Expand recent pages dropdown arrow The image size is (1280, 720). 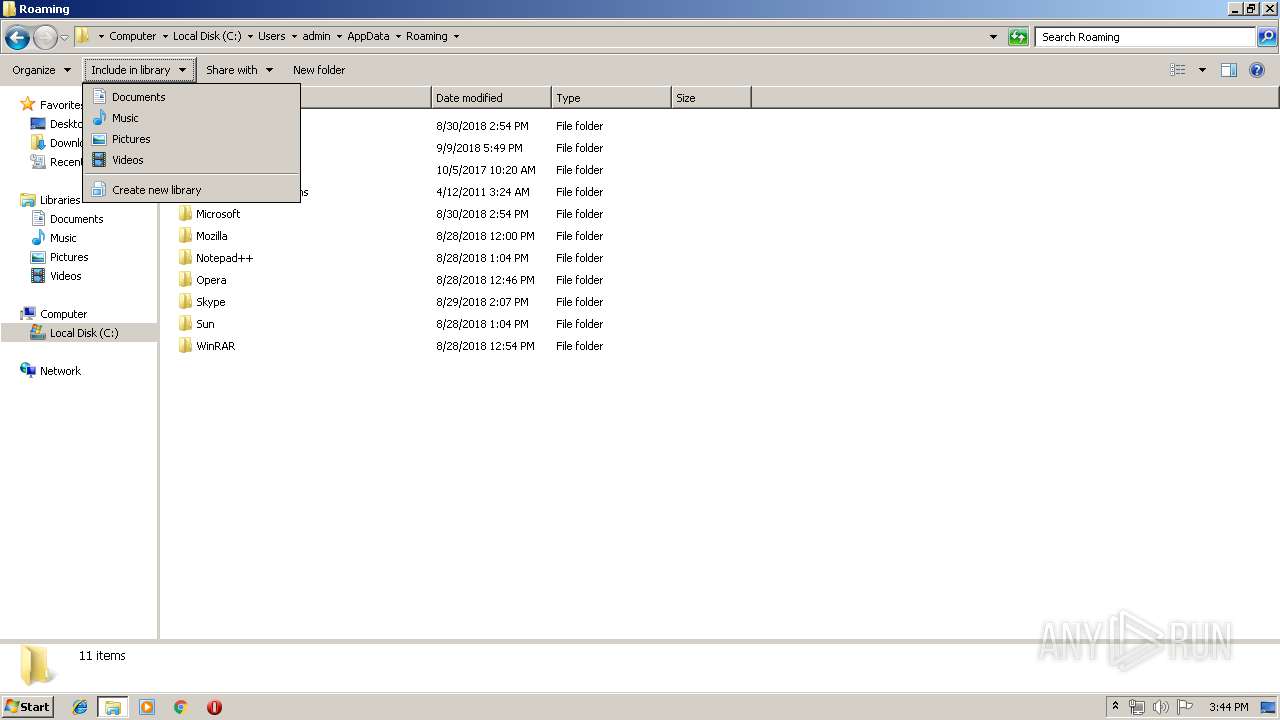[x=64, y=37]
